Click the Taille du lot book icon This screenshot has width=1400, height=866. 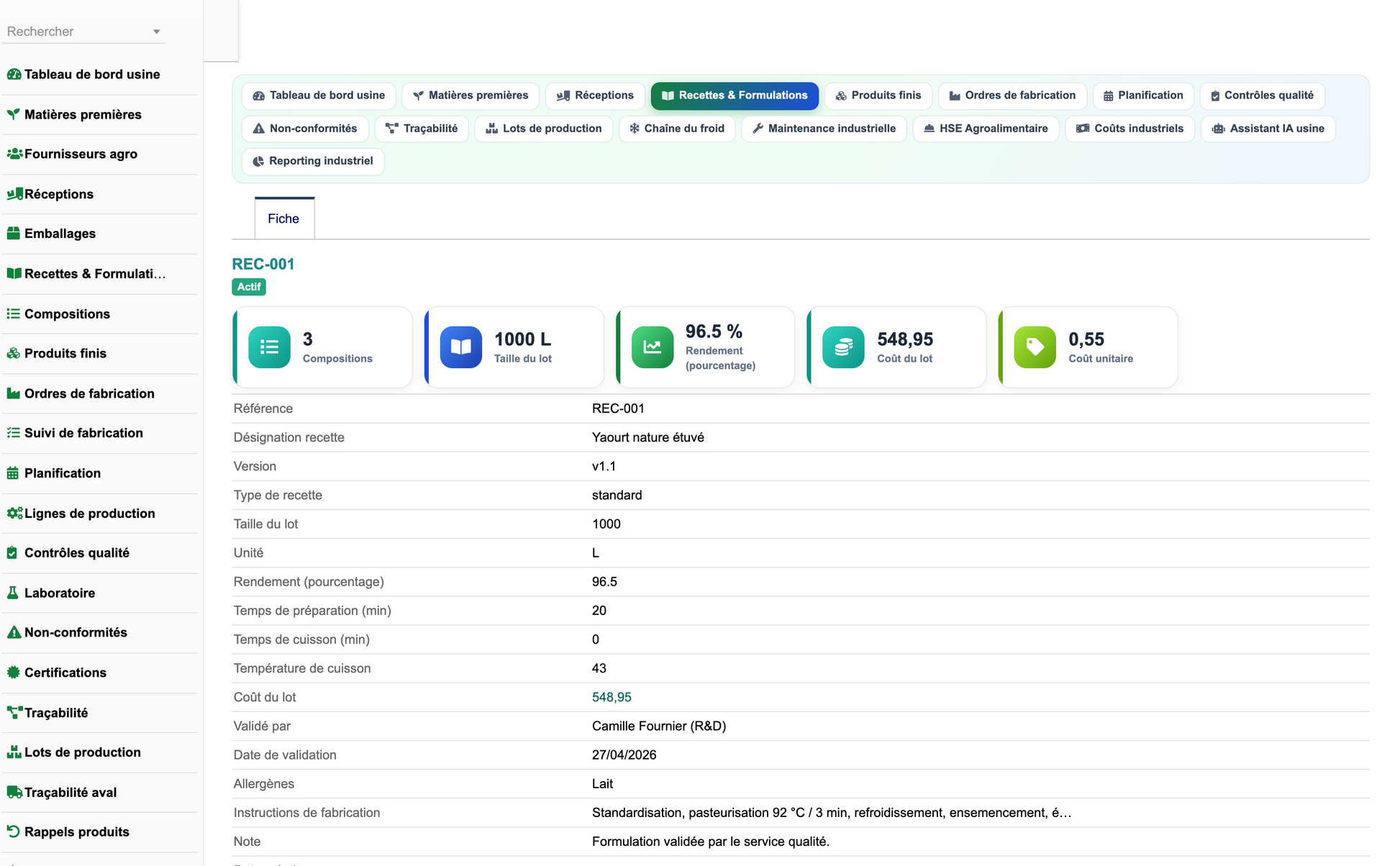pyautogui.click(x=461, y=347)
